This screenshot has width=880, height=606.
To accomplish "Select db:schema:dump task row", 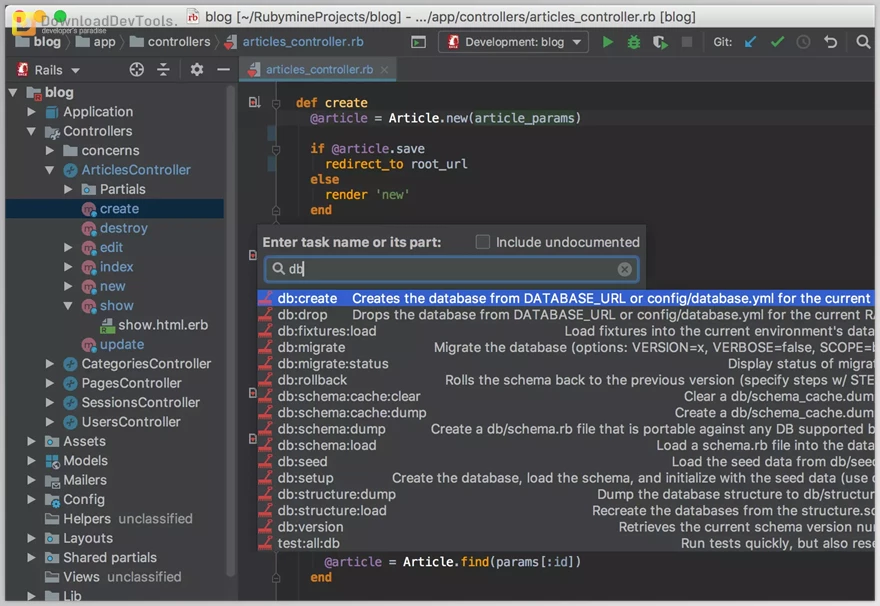I will click(x=566, y=429).
